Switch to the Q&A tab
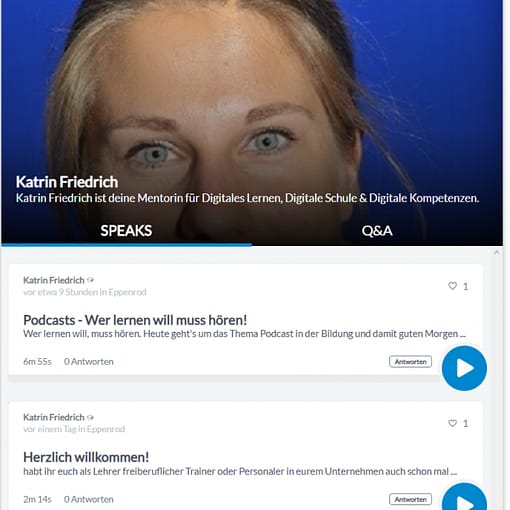510x510 pixels. coord(377,231)
